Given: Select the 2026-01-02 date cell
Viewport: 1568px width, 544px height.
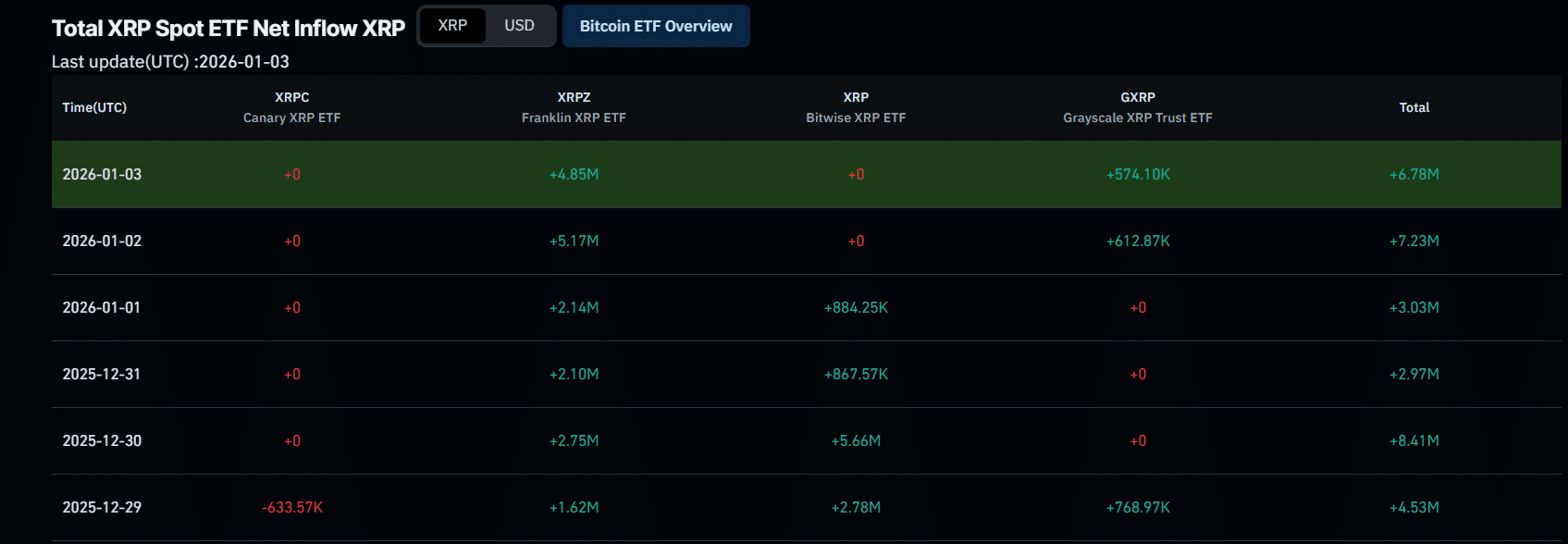Looking at the screenshot, I should click(x=102, y=241).
